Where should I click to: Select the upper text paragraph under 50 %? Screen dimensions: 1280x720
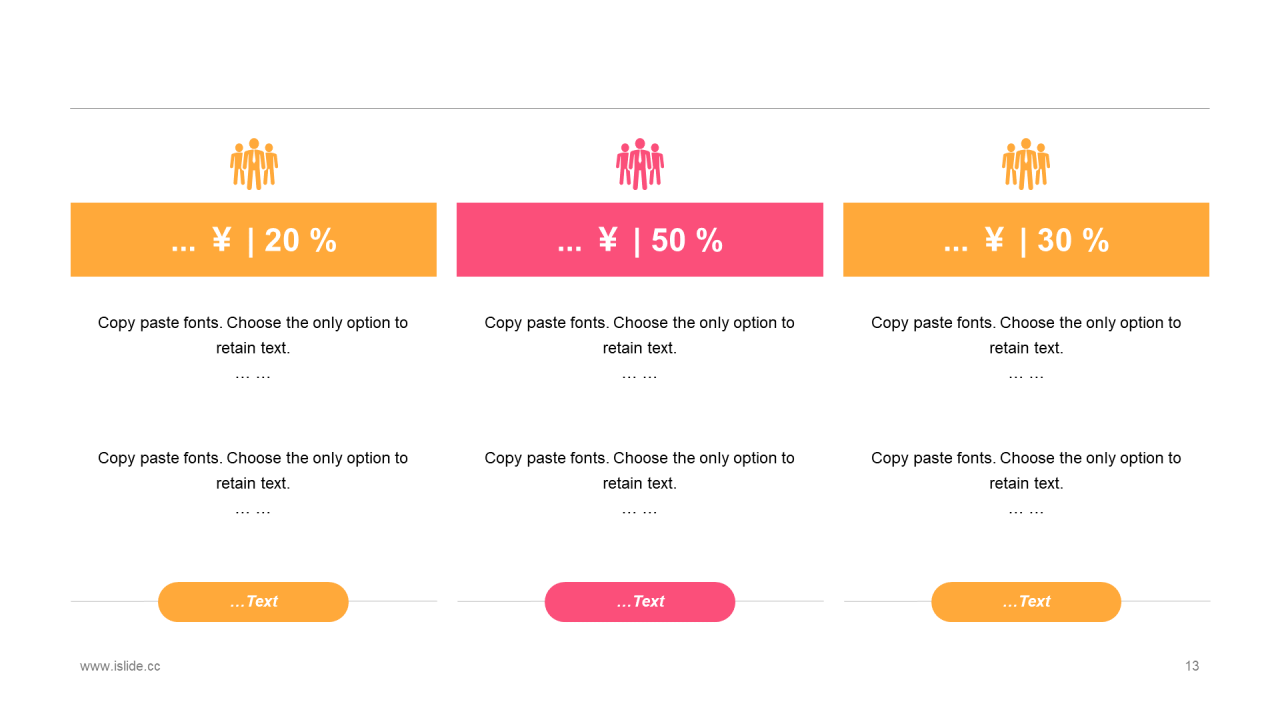pyautogui.click(x=640, y=336)
